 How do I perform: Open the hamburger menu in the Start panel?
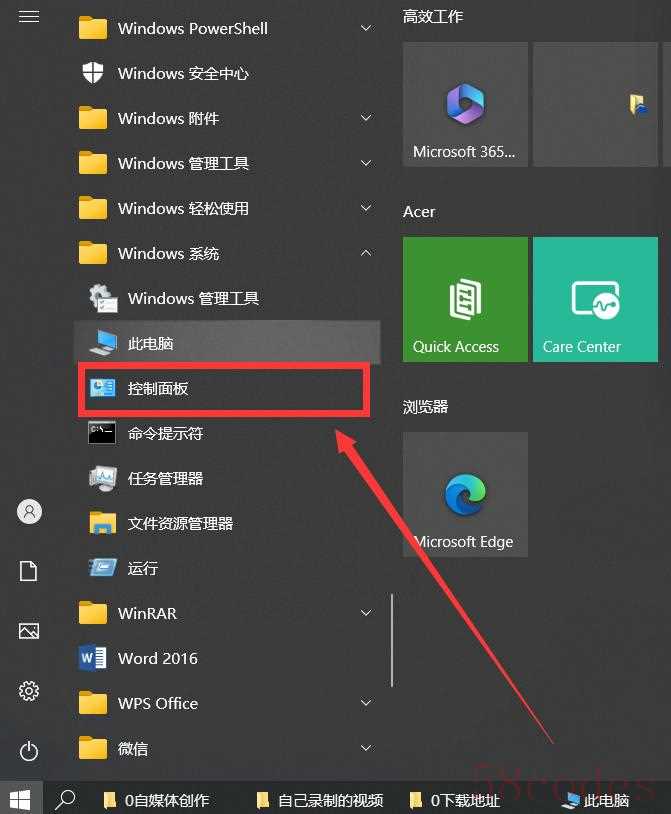pyautogui.click(x=29, y=17)
